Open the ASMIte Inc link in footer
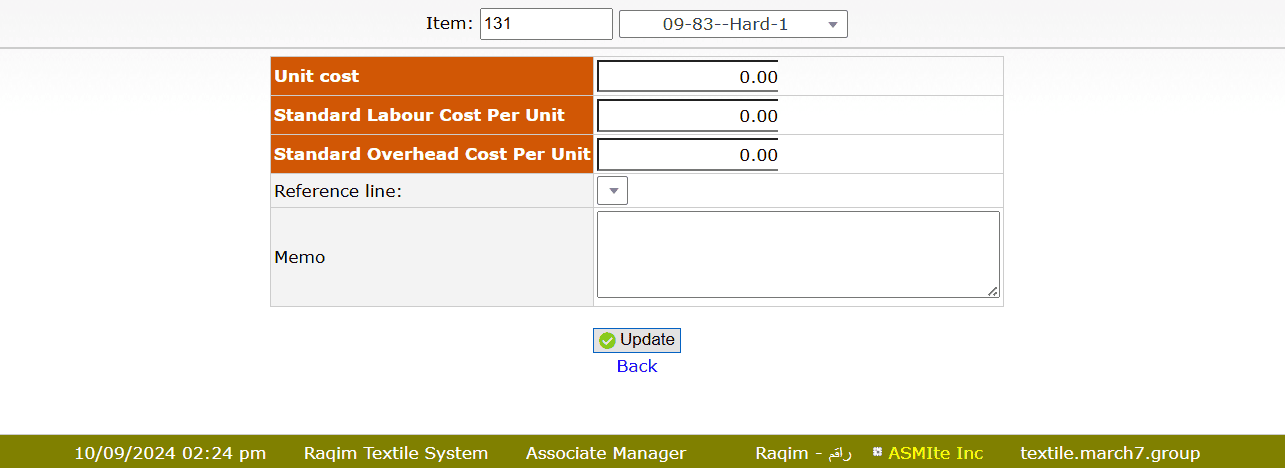Screen dimensions: 1285x468 [x=935, y=453]
